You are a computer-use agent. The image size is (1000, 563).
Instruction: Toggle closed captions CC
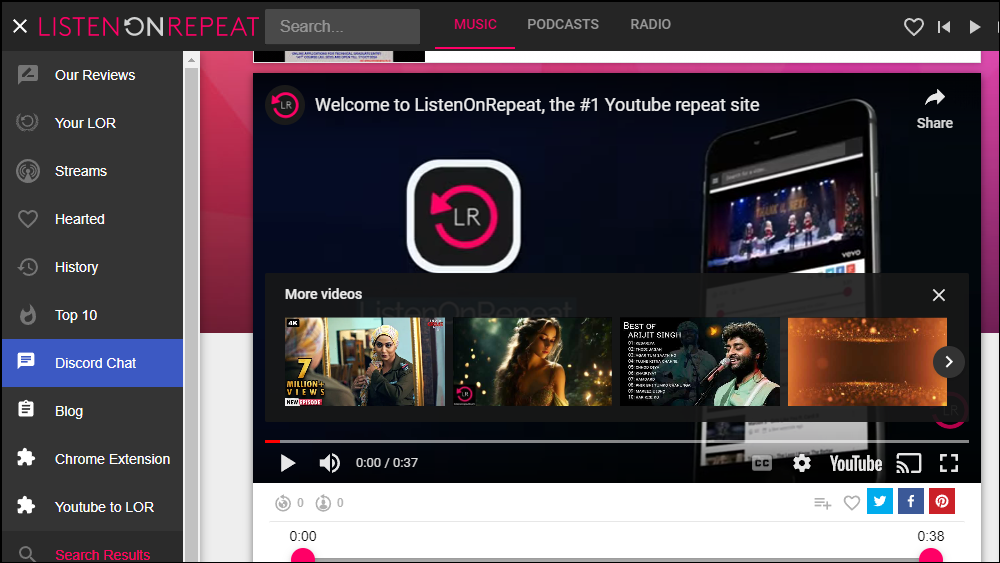[x=761, y=464]
